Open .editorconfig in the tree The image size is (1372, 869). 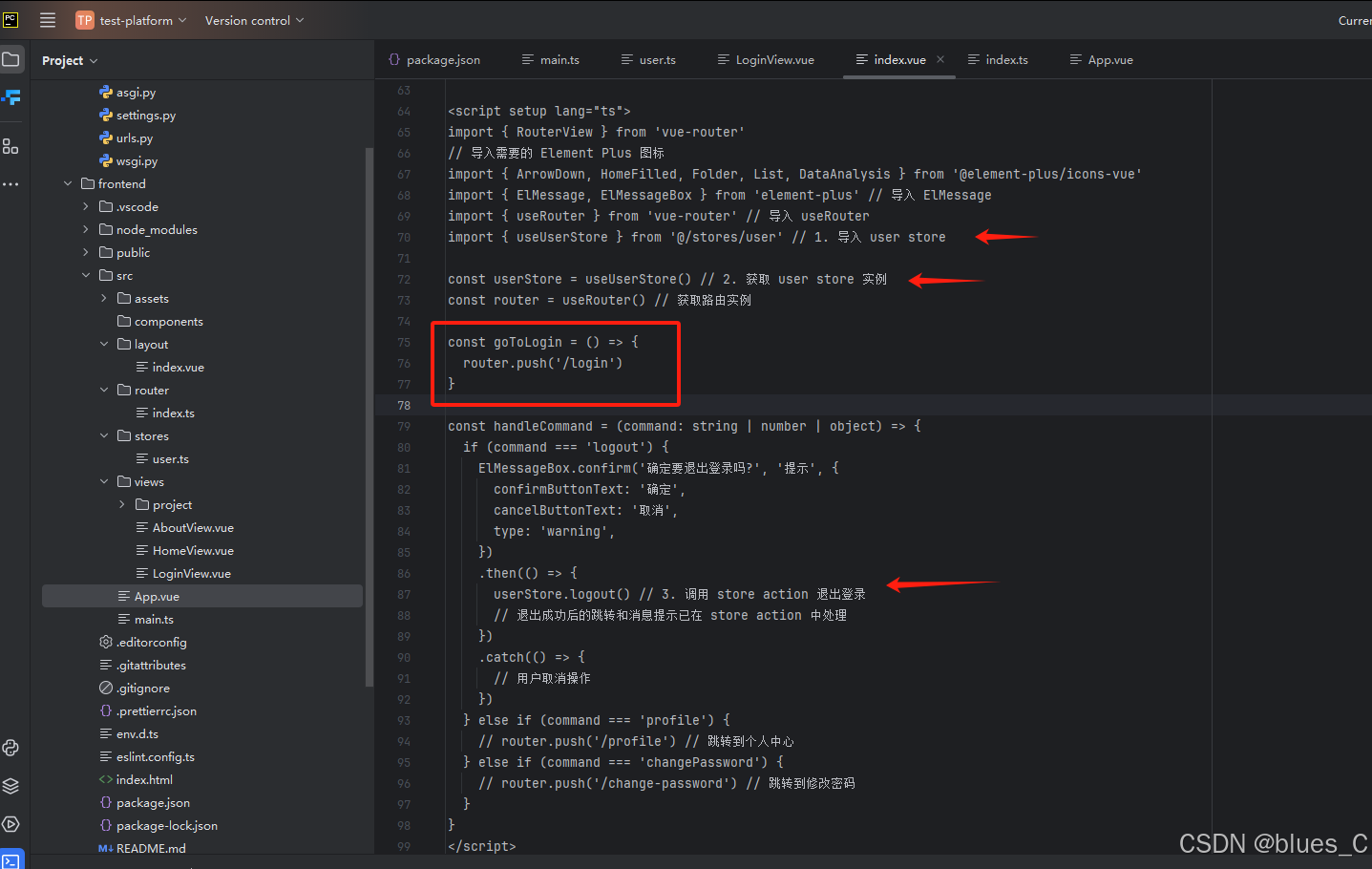pos(143,642)
